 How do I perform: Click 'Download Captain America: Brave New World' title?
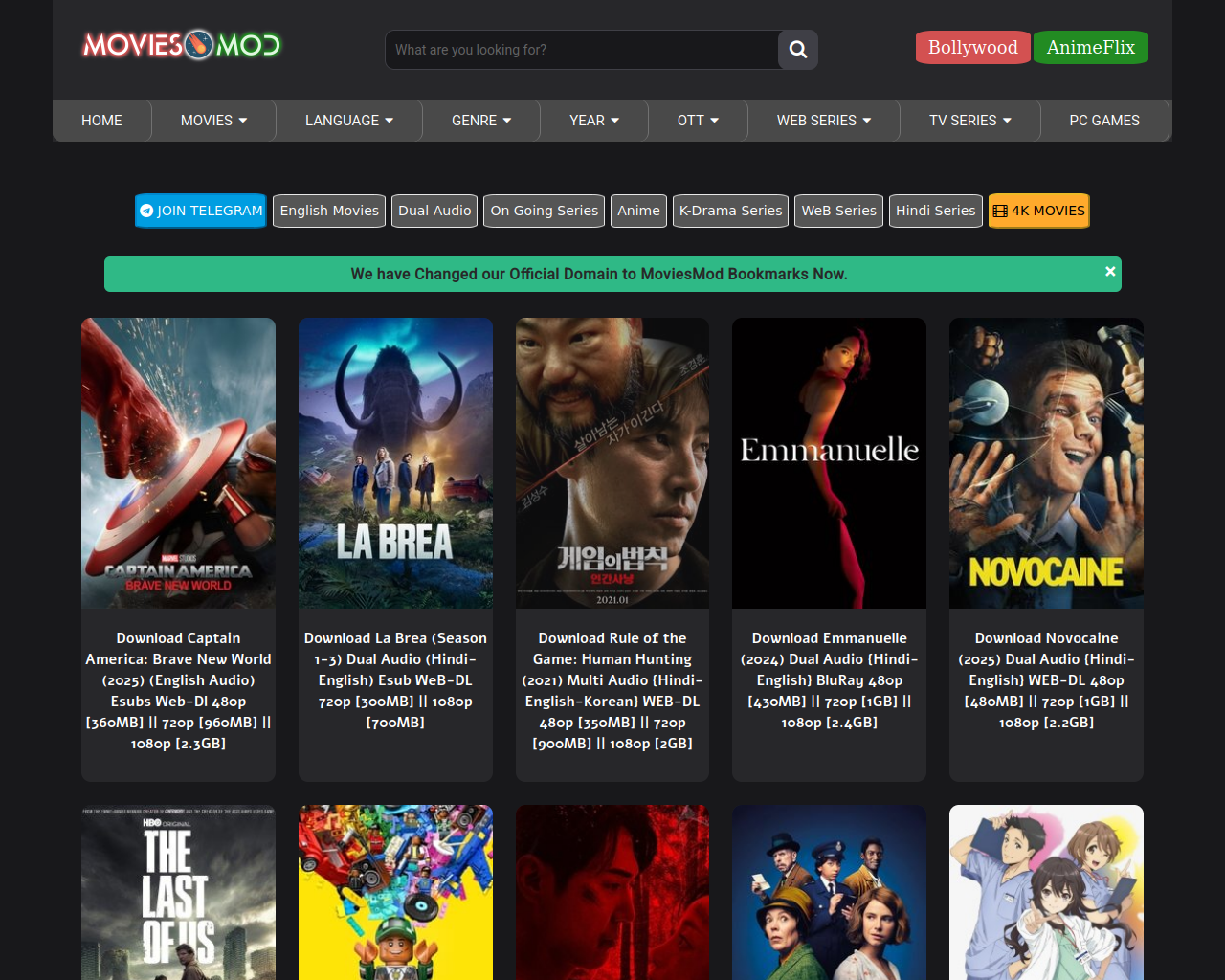pyautogui.click(x=178, y=691)
